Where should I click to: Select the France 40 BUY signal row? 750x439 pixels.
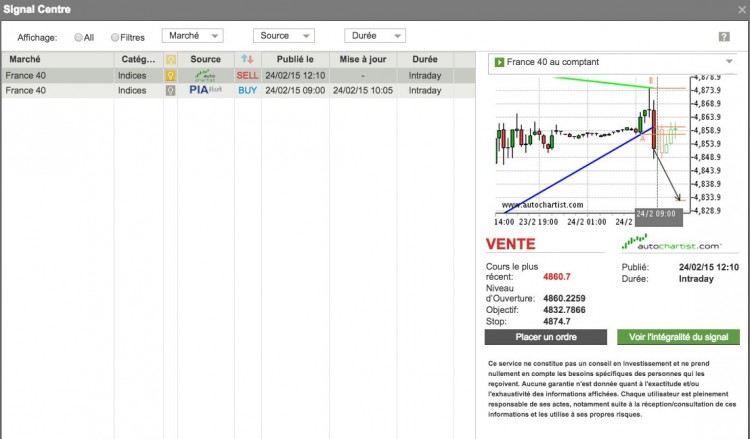coord(238,90)
